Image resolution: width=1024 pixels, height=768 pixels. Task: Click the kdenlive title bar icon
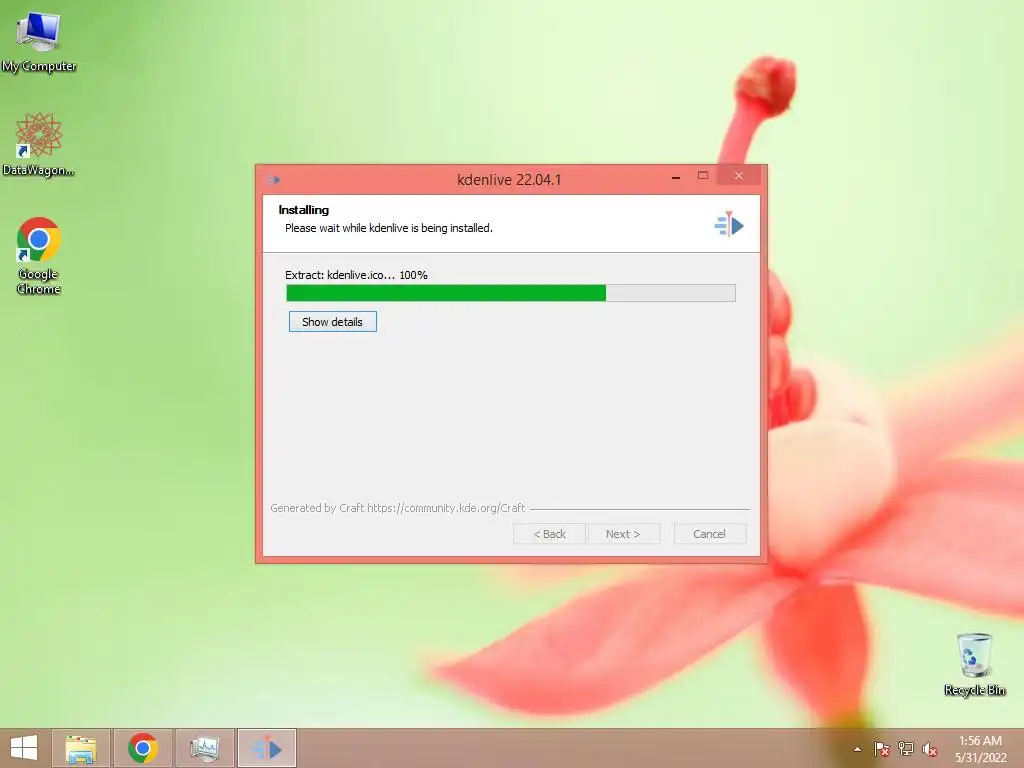(273, 180)
